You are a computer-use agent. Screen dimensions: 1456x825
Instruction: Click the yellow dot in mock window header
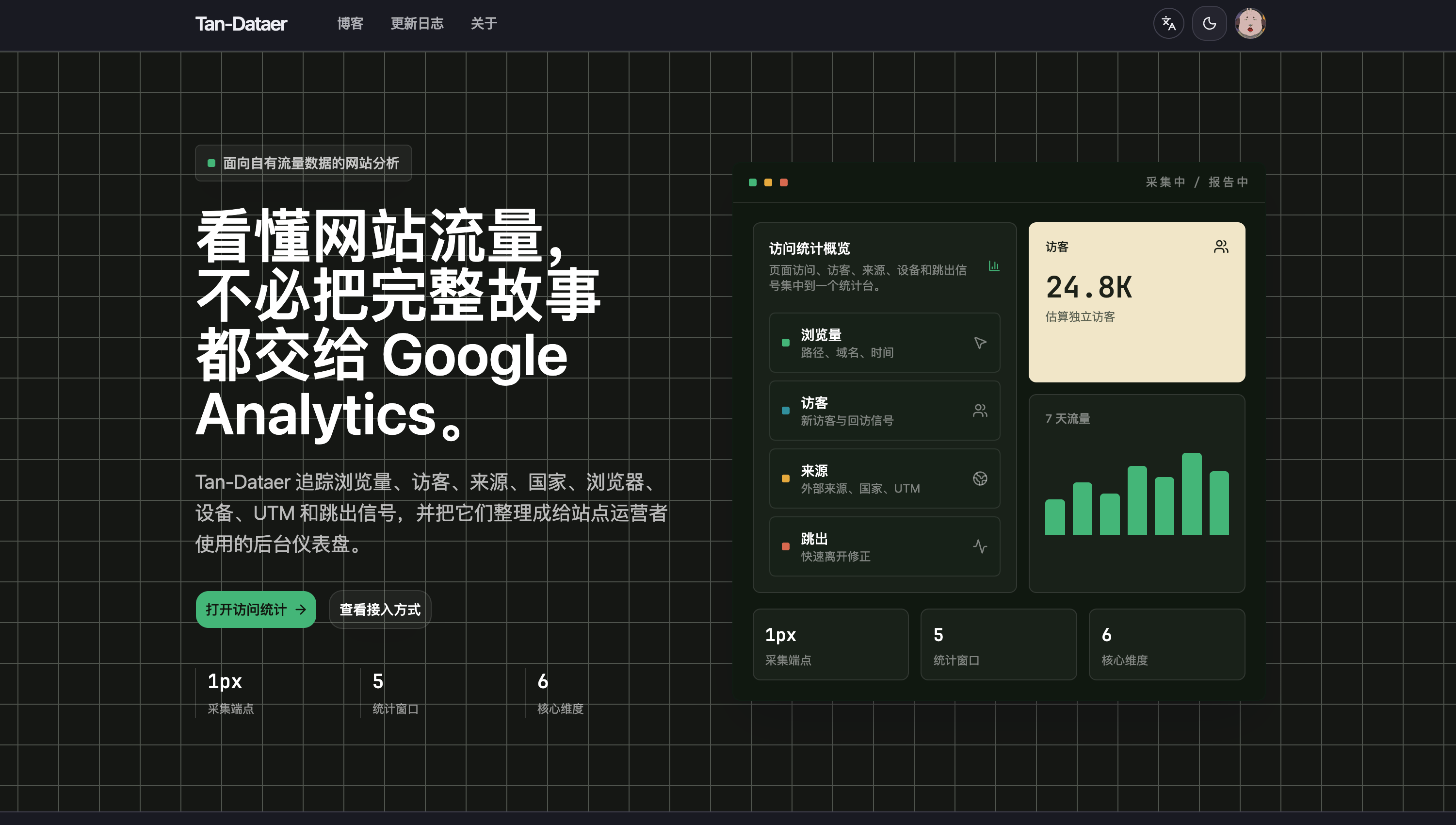point(768,182)
